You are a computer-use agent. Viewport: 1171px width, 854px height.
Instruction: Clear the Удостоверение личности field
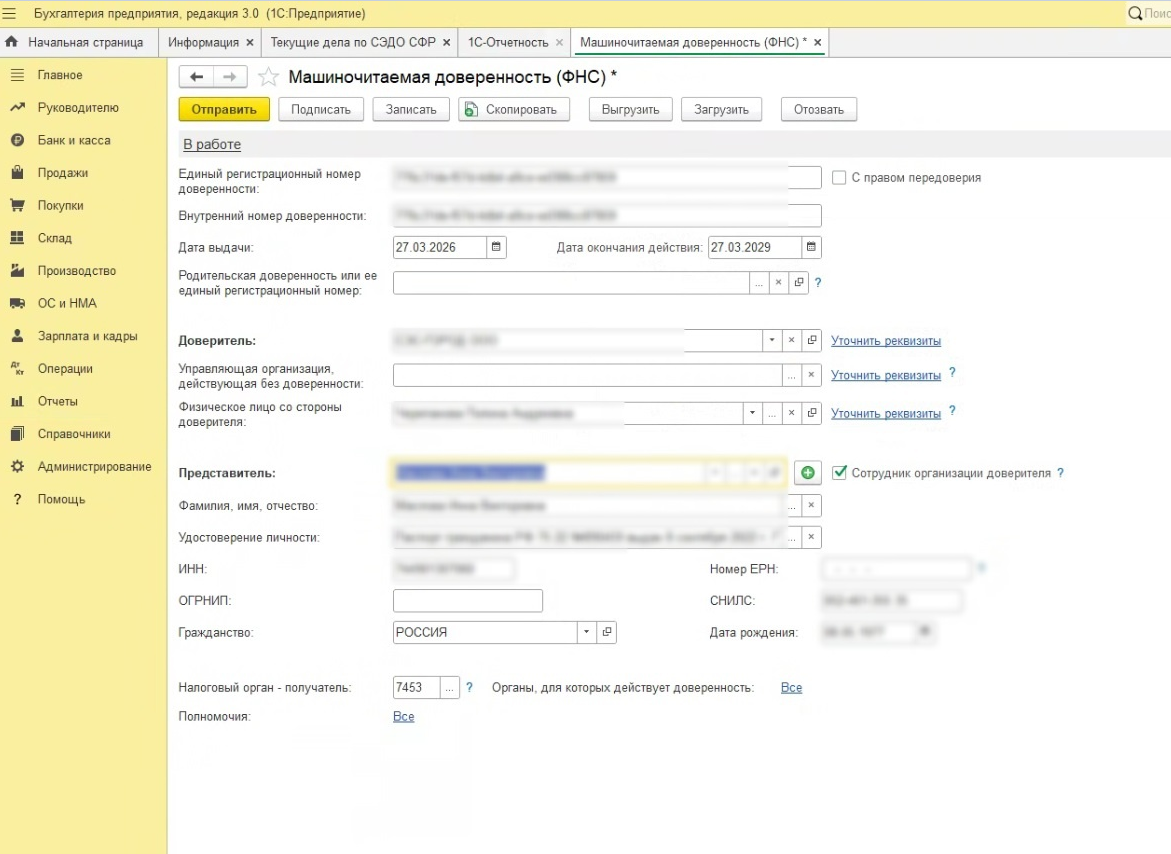811,537
